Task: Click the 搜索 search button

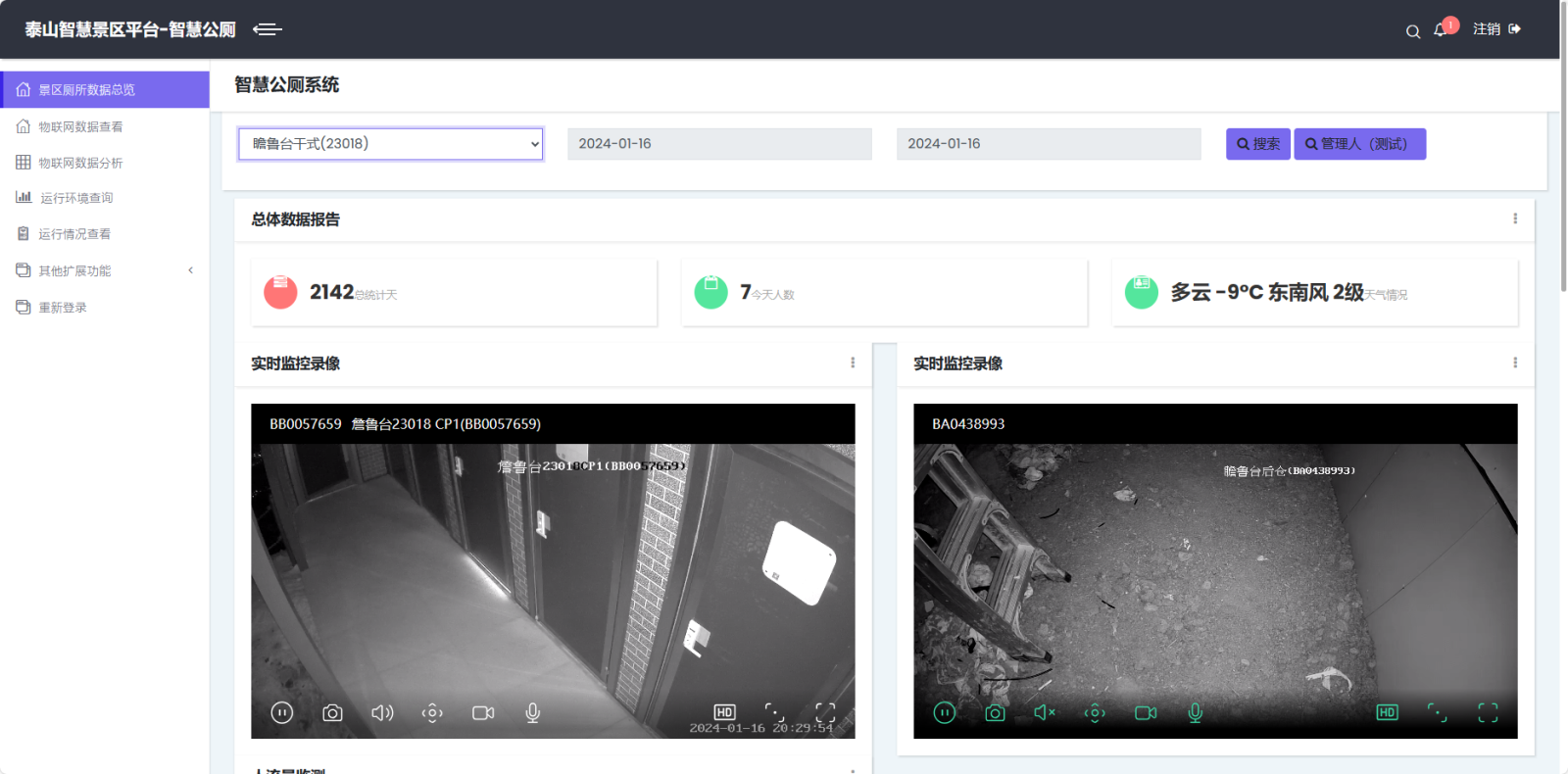Action: pyautogui.click(x=1258, y=144)
